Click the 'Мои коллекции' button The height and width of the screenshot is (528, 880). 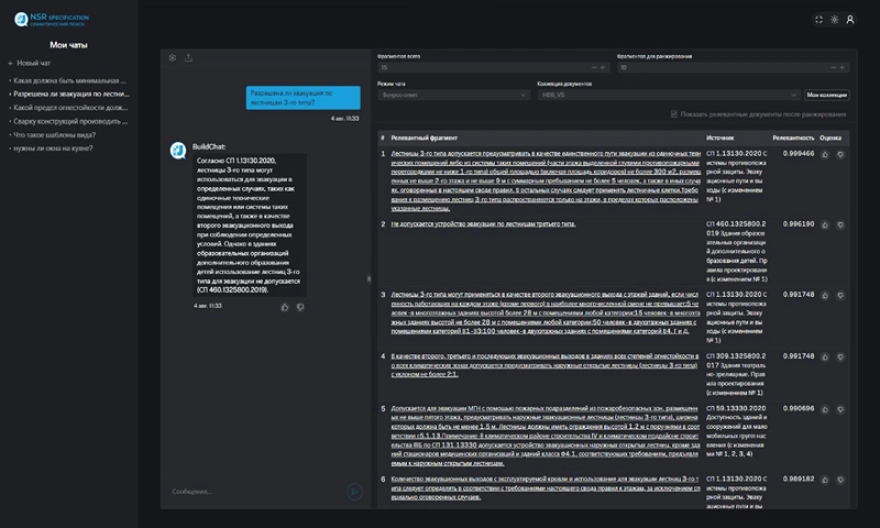(827, 95)
